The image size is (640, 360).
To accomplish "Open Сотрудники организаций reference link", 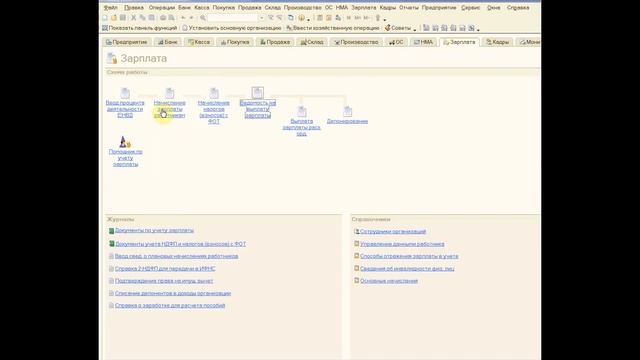I will point(393,231).
